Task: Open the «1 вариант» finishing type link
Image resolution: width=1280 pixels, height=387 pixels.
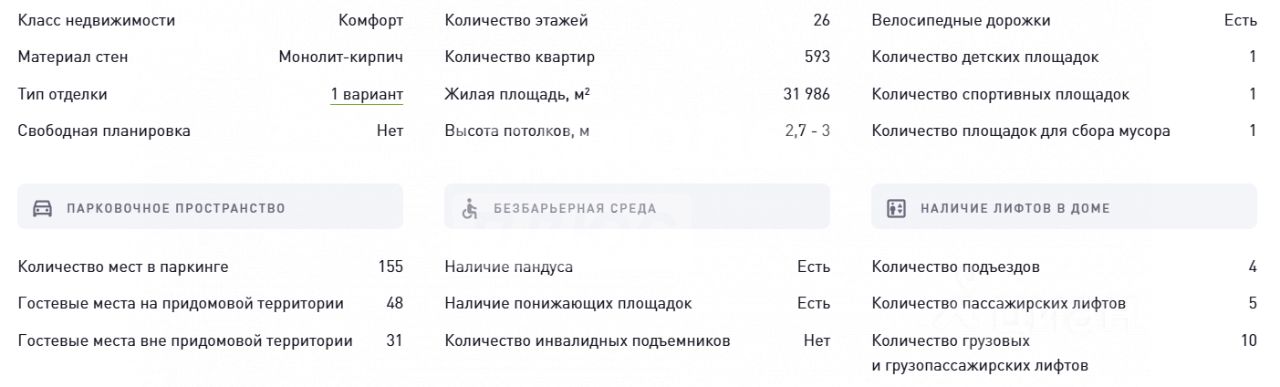Action: (x=367, y=94)
